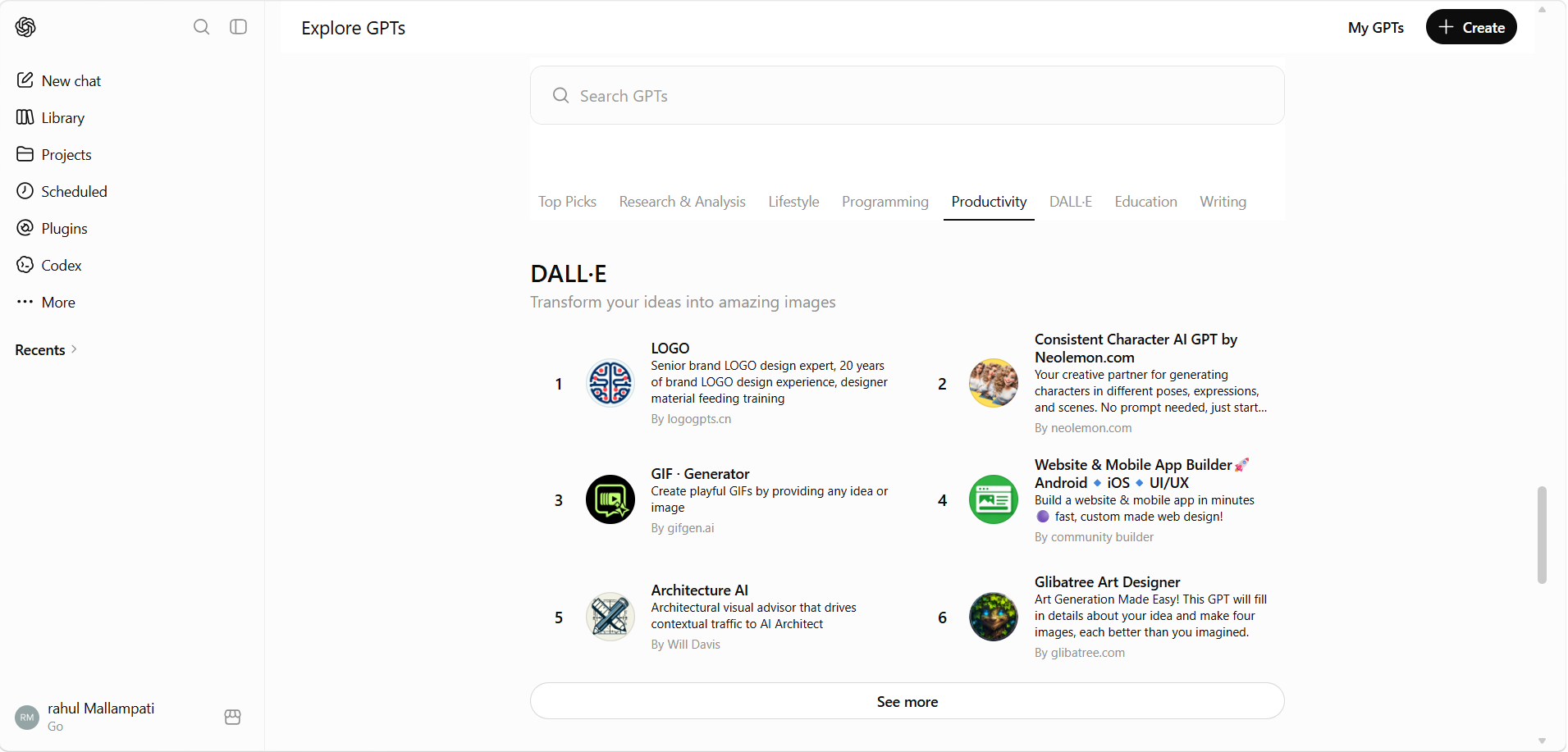Click the magnifier icon in Search GPTs

click(x=561, y=95)
